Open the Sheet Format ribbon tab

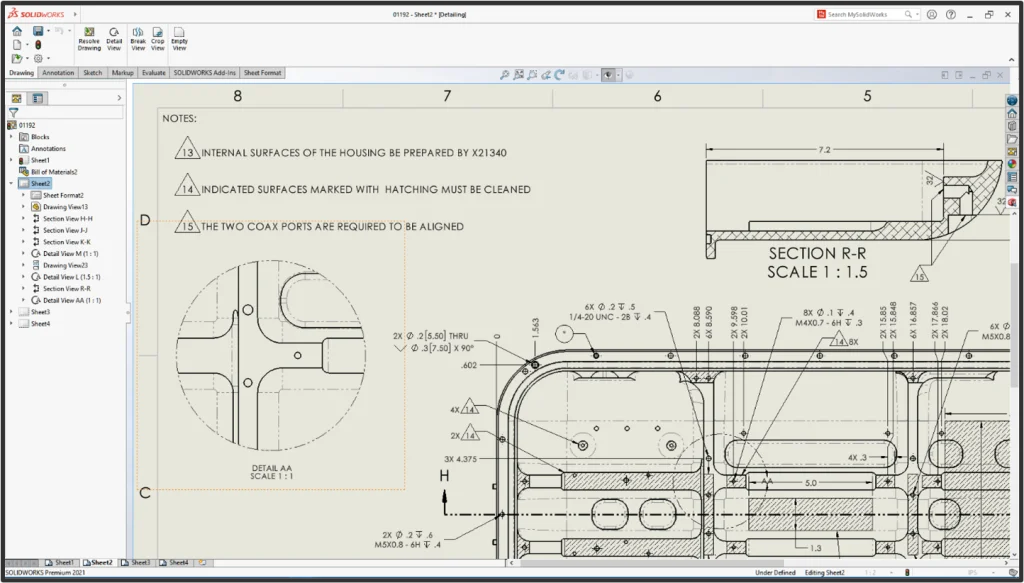coord(263,73)
